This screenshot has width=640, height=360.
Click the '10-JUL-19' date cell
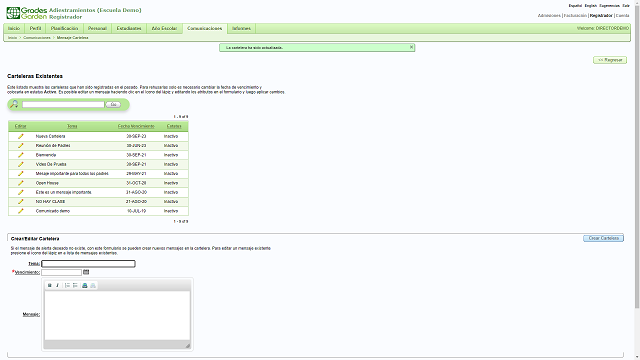(136, 211)
